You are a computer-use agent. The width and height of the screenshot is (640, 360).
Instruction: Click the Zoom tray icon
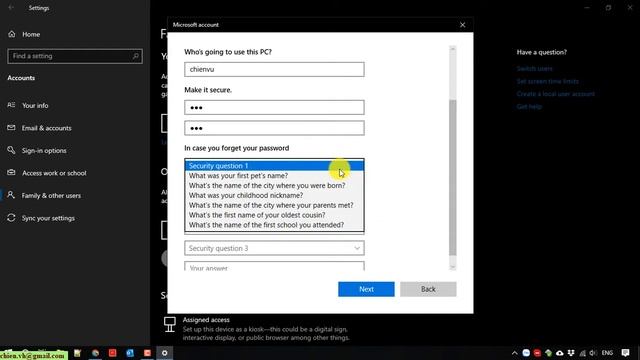[x=526, y=353]
